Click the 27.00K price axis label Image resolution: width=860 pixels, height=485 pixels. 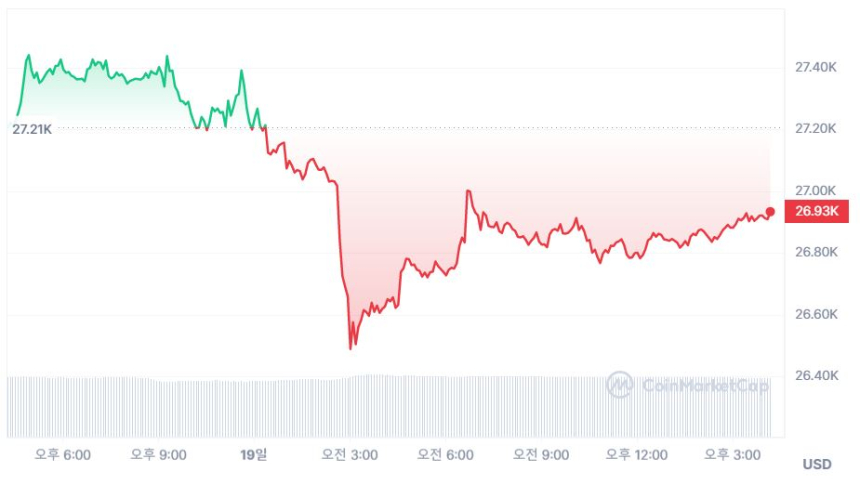point(815,190)
